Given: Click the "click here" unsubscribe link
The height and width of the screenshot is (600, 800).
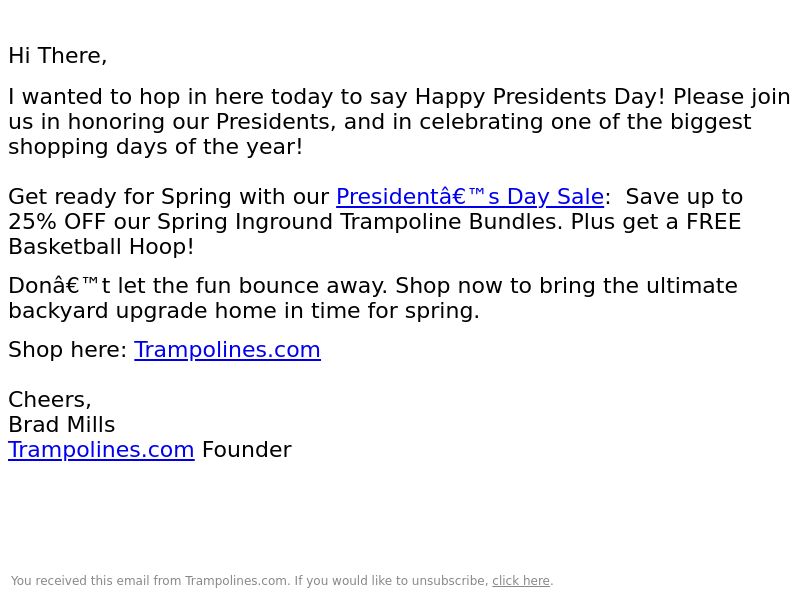Looking at the screenshot, I should 521,581.
